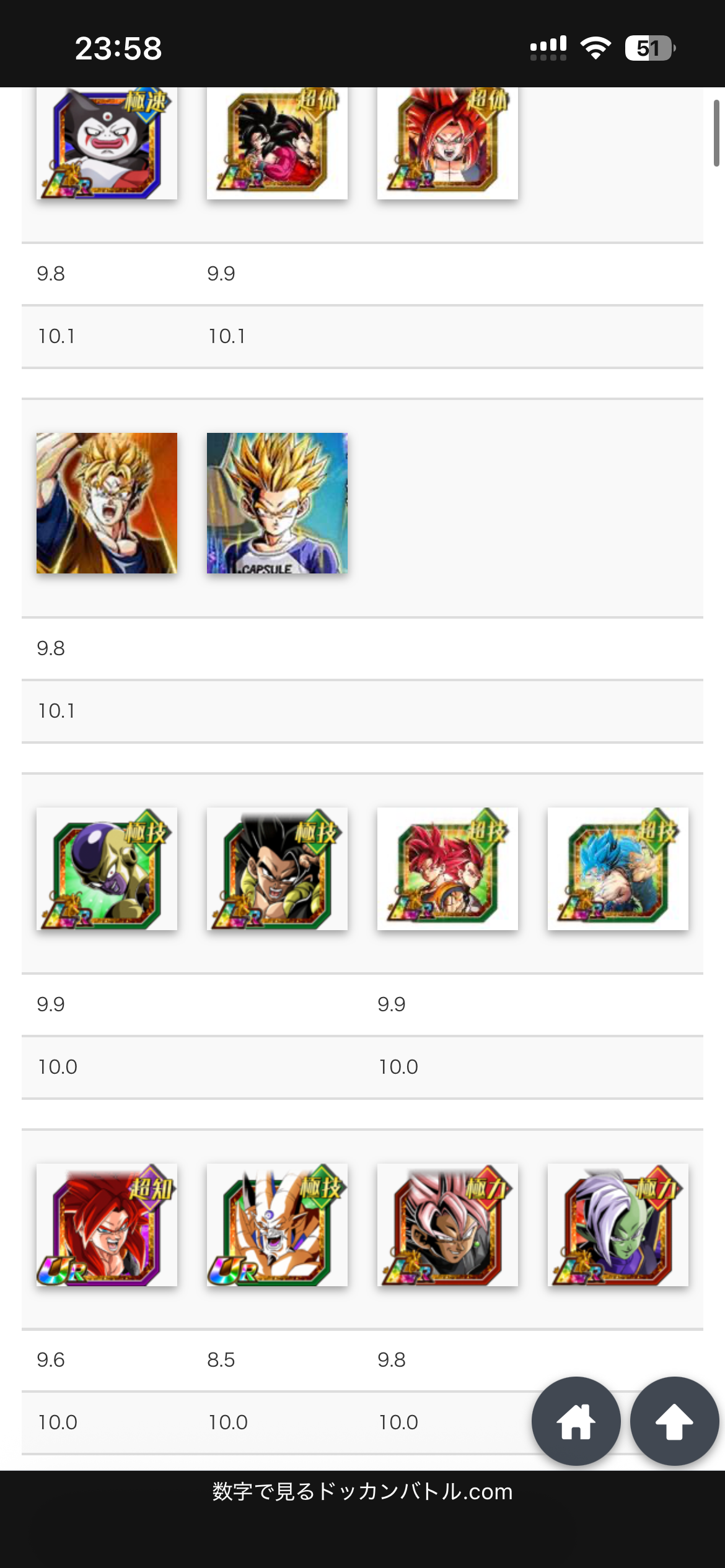The image size is (725, 1568).
Task: Tap the 数字で見るドッカンバトル.com footer link
Action: click(362, 1491)
